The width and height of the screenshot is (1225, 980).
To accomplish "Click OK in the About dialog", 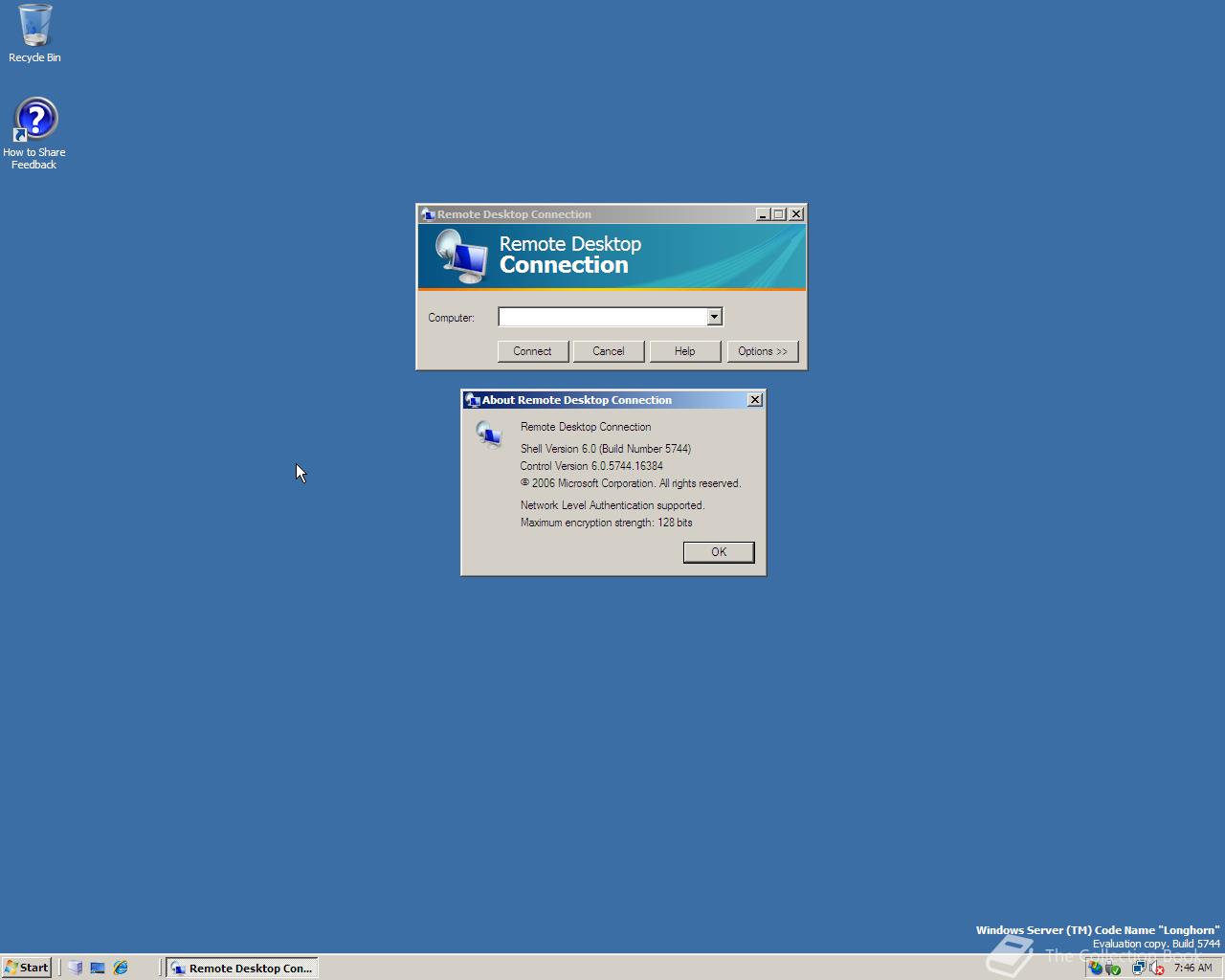I will point(719,552).
